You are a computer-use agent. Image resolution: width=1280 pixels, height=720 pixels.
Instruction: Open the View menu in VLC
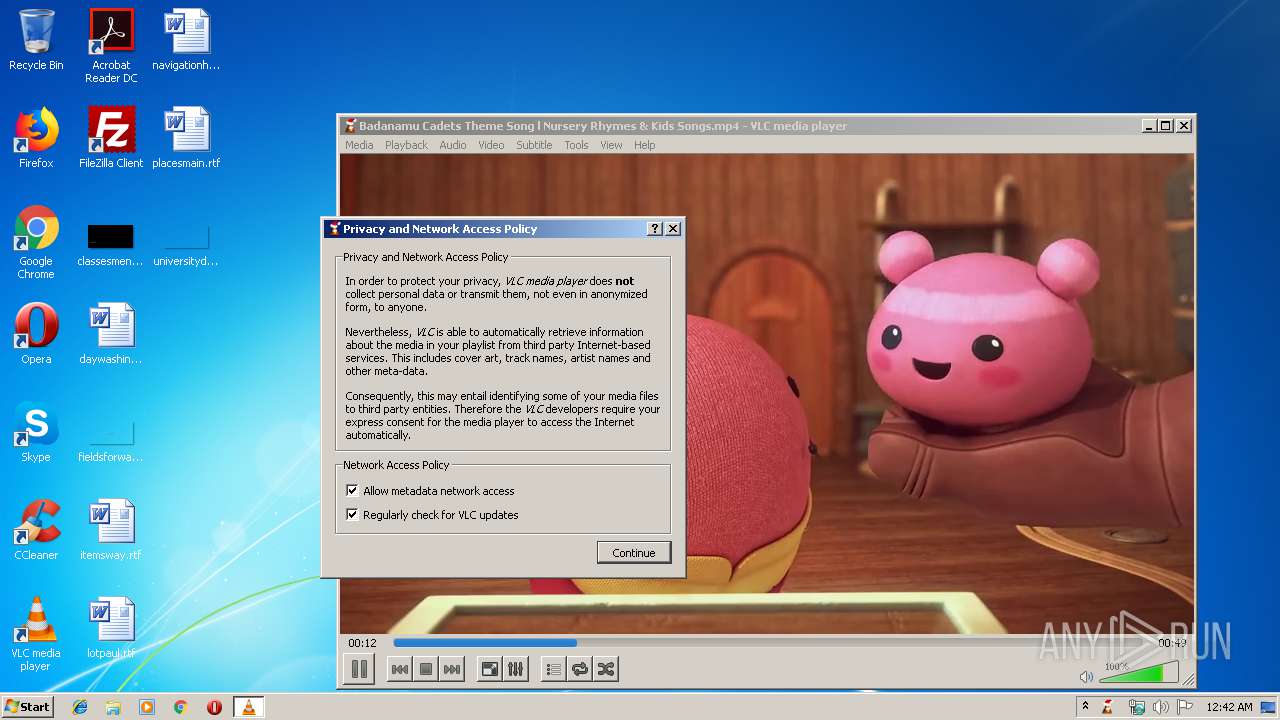click(x=611, y=145)
